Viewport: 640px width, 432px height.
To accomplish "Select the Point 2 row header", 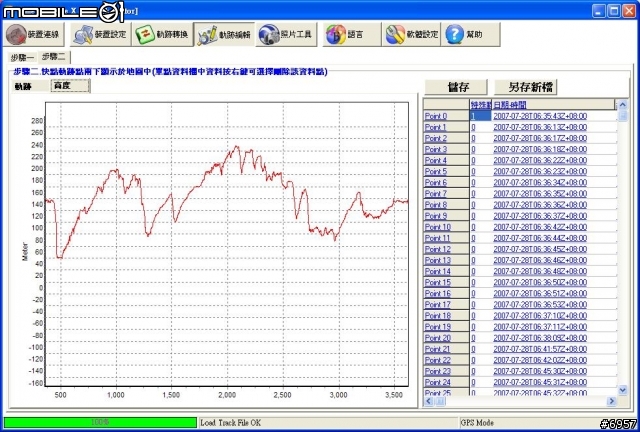I will tap(446, 138).
